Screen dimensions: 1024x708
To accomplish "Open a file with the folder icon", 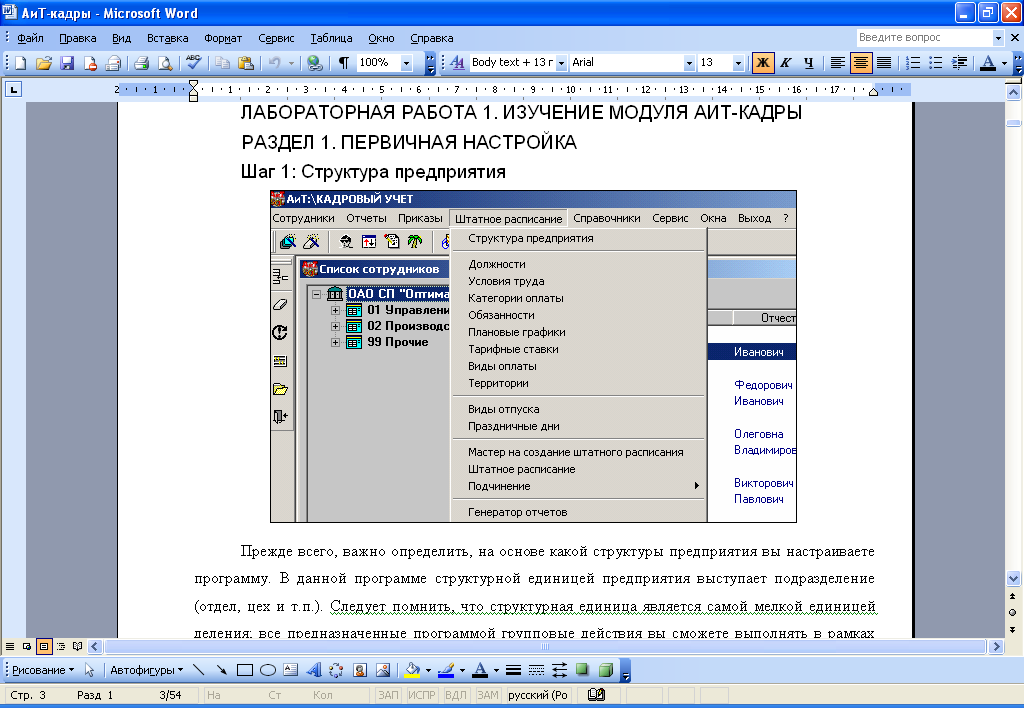I will pyautogui.click(x=44, y=63).
